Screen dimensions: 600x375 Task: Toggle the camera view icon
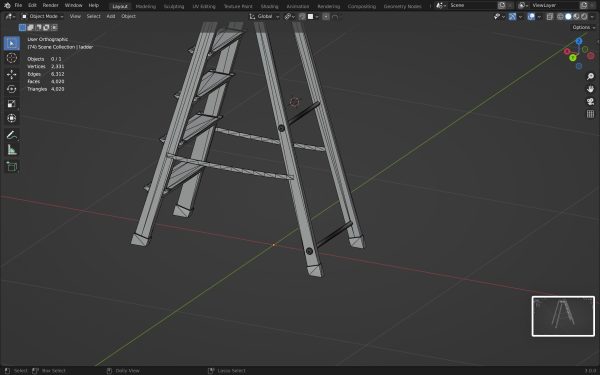click(x=590, y=101)
